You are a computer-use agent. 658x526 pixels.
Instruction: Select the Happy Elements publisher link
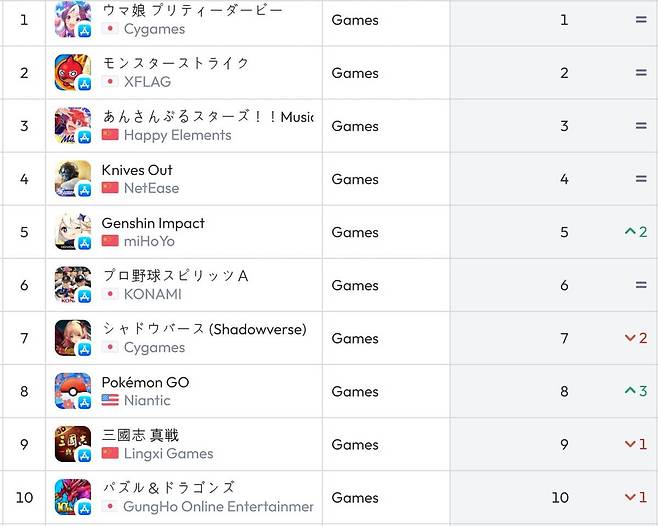coord(177,135)
